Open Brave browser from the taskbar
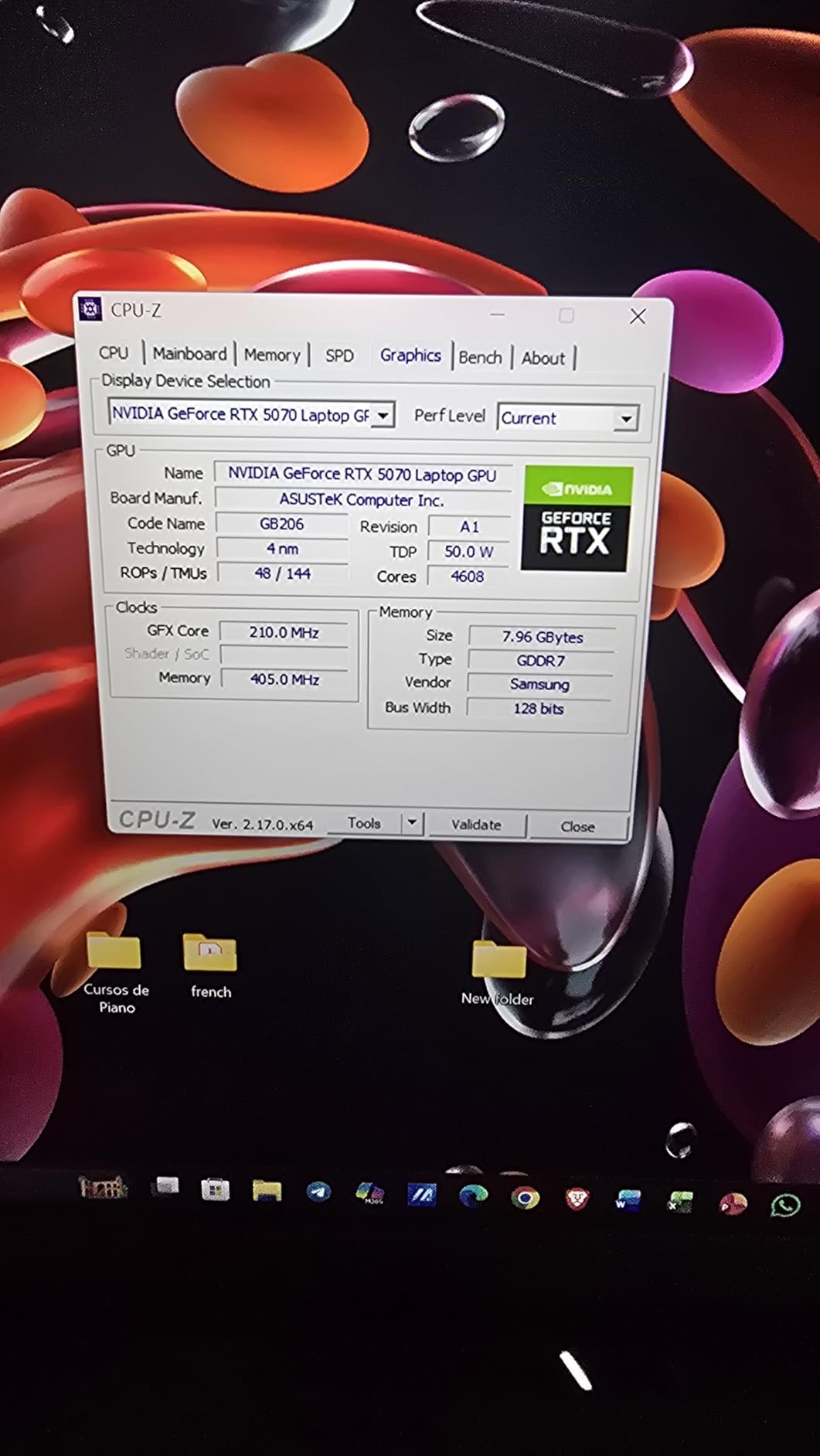The height and width of the screenshot is (1456, 820). click(577, 1199)
